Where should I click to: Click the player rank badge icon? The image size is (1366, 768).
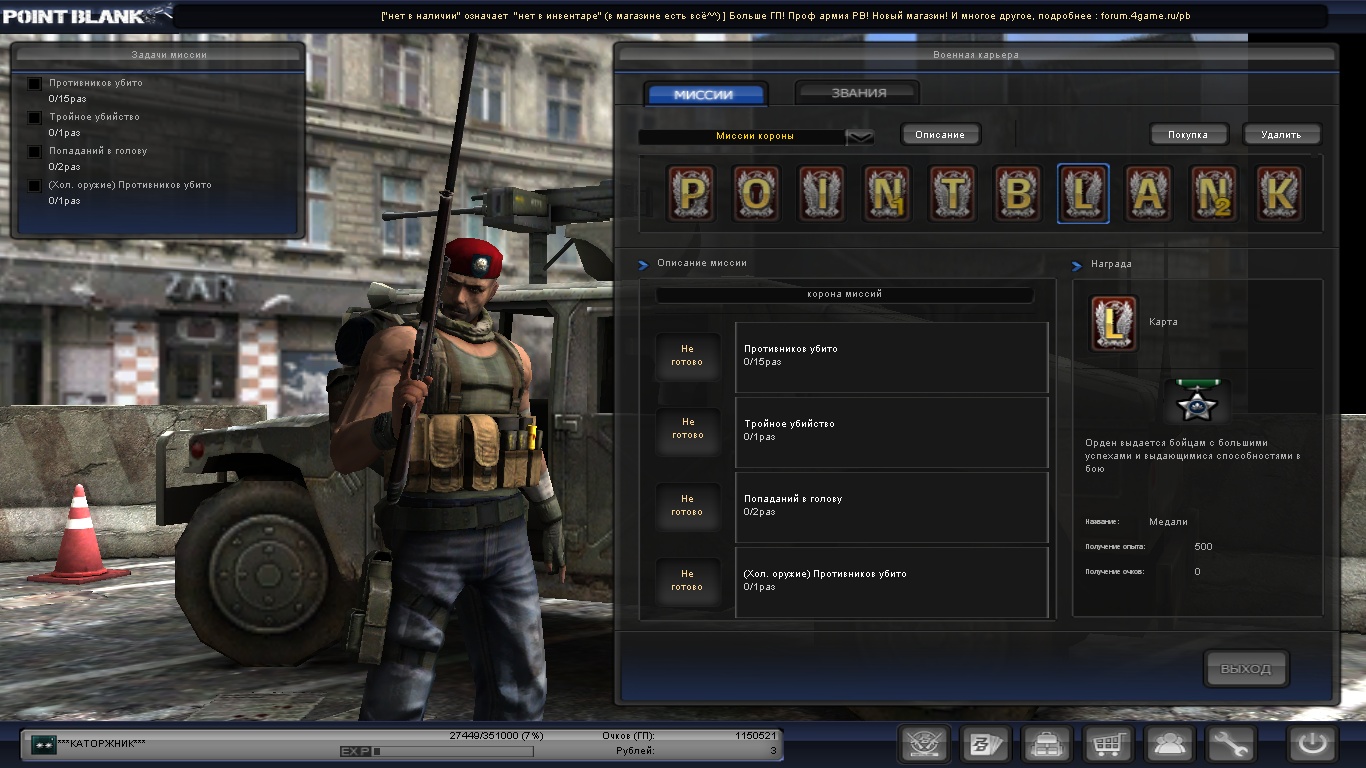pyautogui.click(x=43, y=745)
